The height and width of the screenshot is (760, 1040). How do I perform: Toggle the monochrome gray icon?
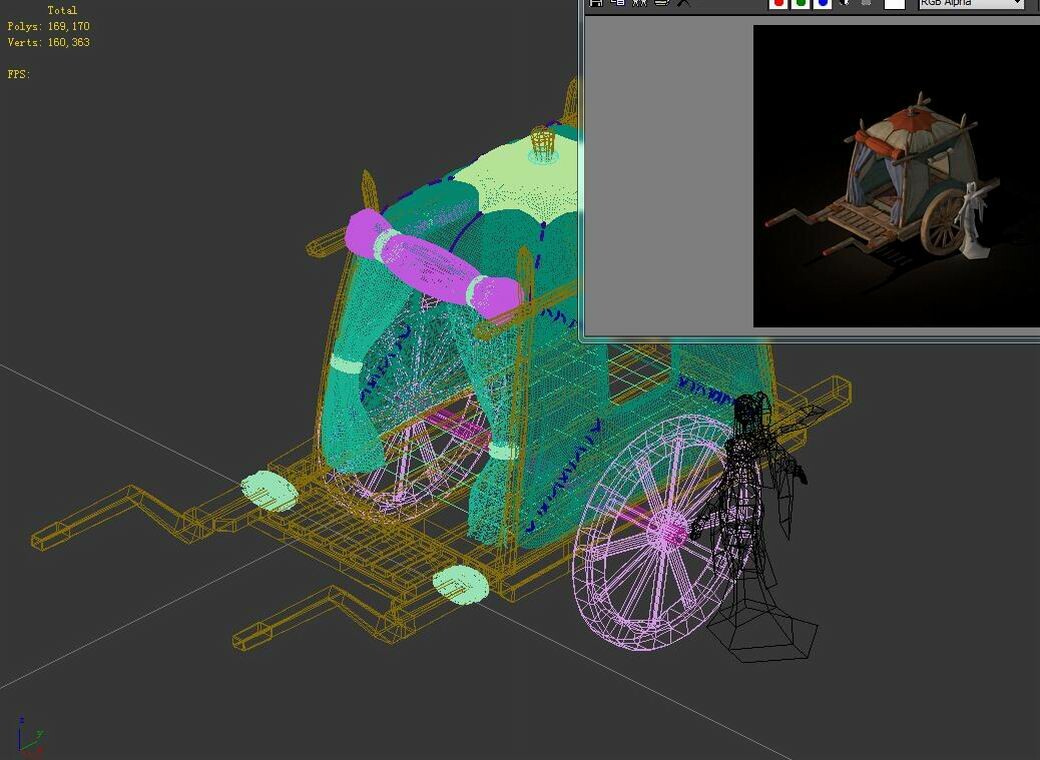click(x=866, y=3)
